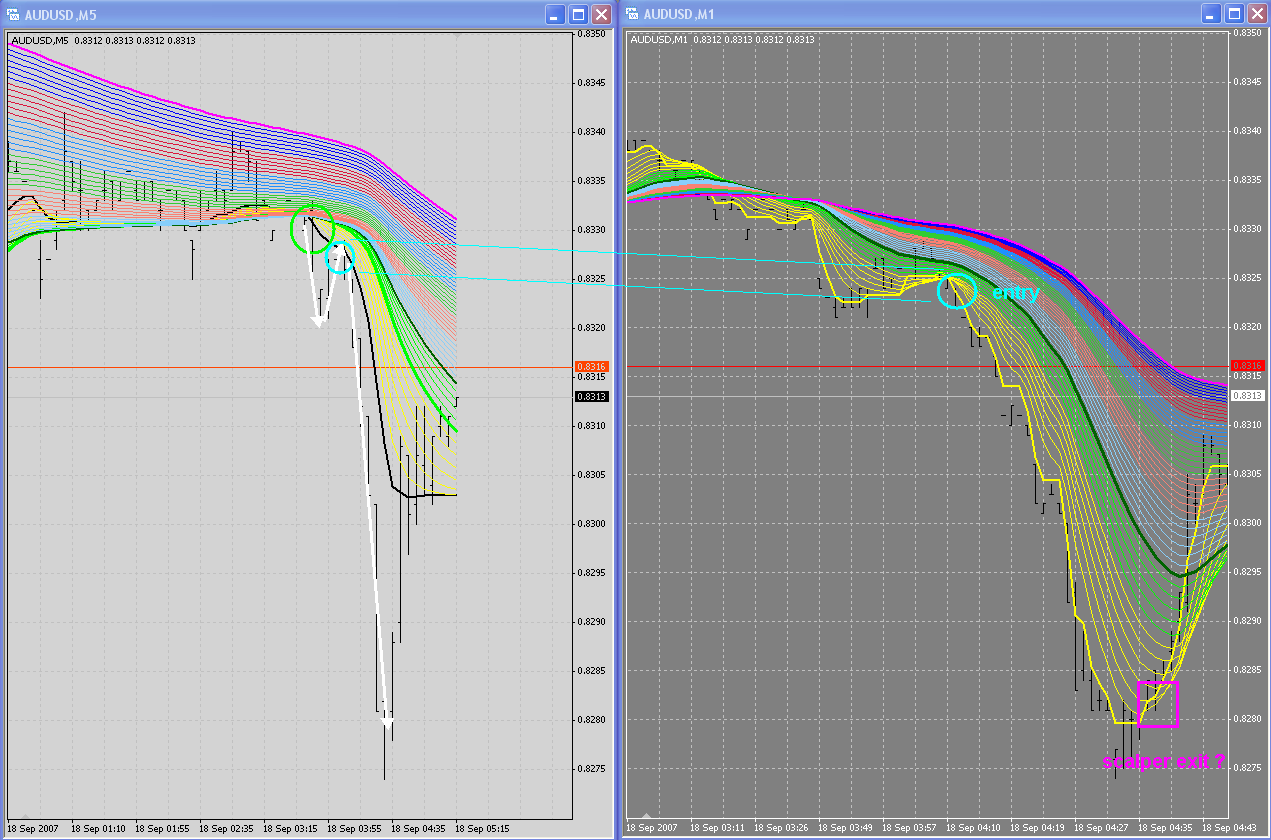Click 0.8290 on the M1 price scale
1271x840 pixels.
click(1249, 621)
